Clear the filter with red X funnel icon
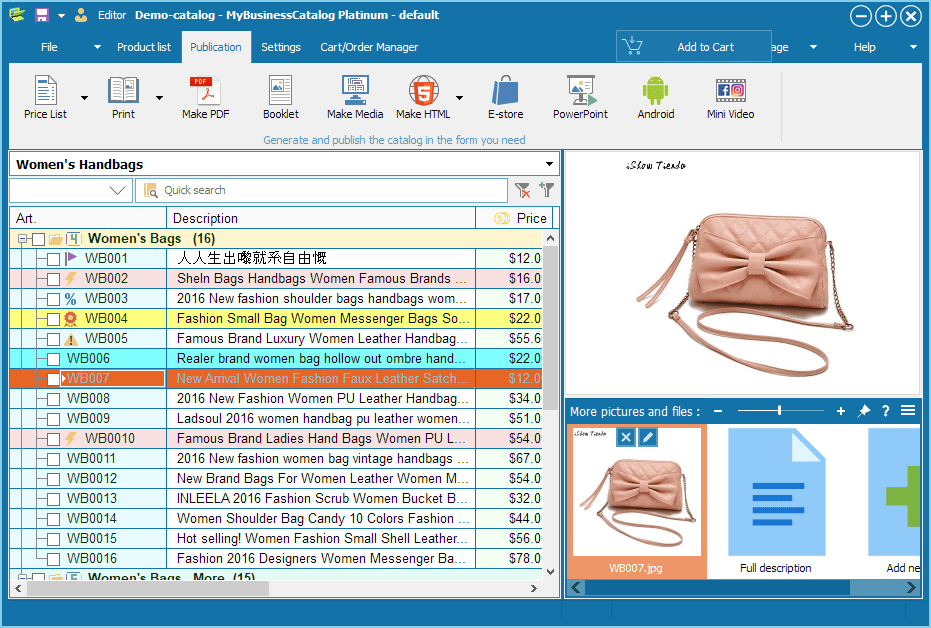 click(x=522, y=190)
